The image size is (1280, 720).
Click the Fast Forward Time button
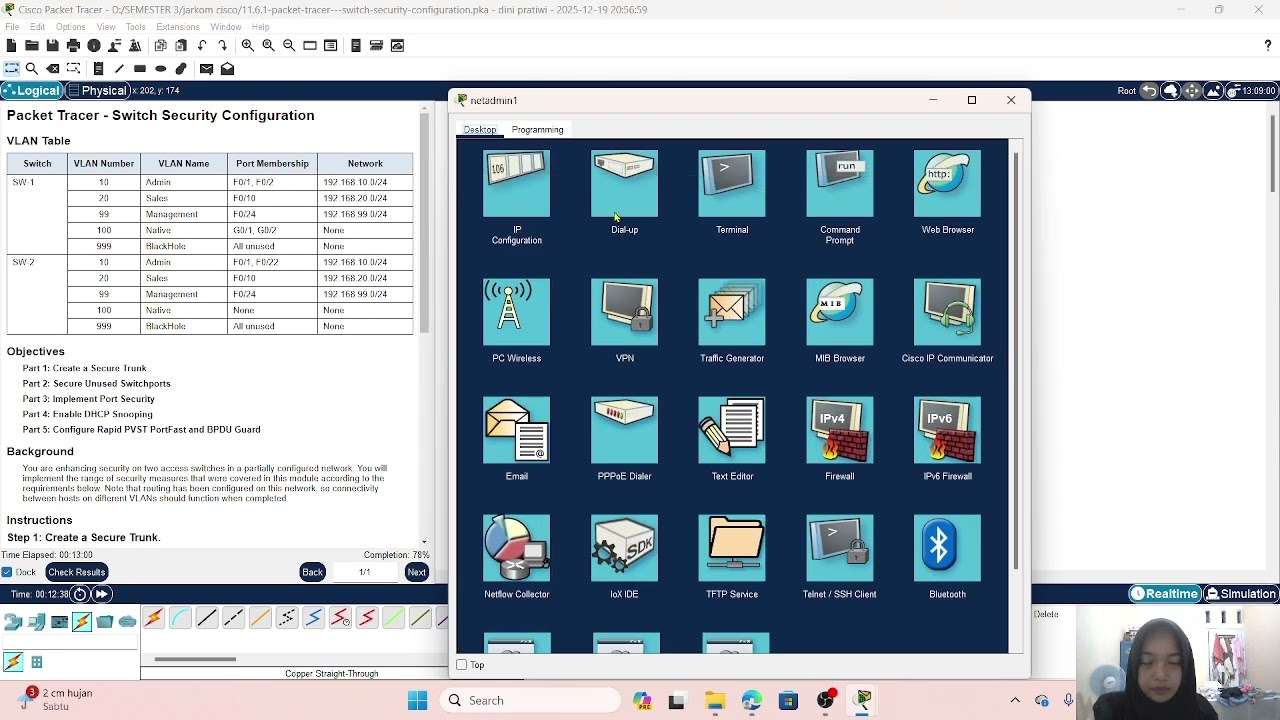point(101,594)
